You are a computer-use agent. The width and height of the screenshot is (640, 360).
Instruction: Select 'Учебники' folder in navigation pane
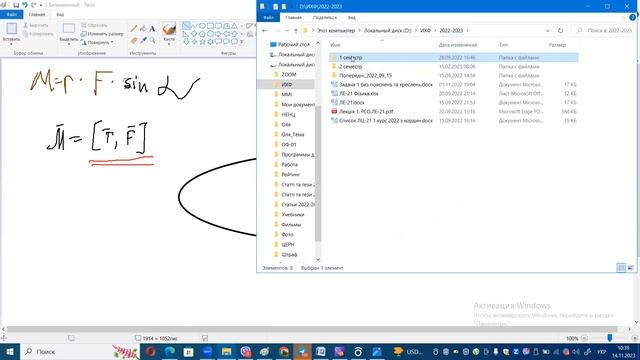[x=293, y=214]
